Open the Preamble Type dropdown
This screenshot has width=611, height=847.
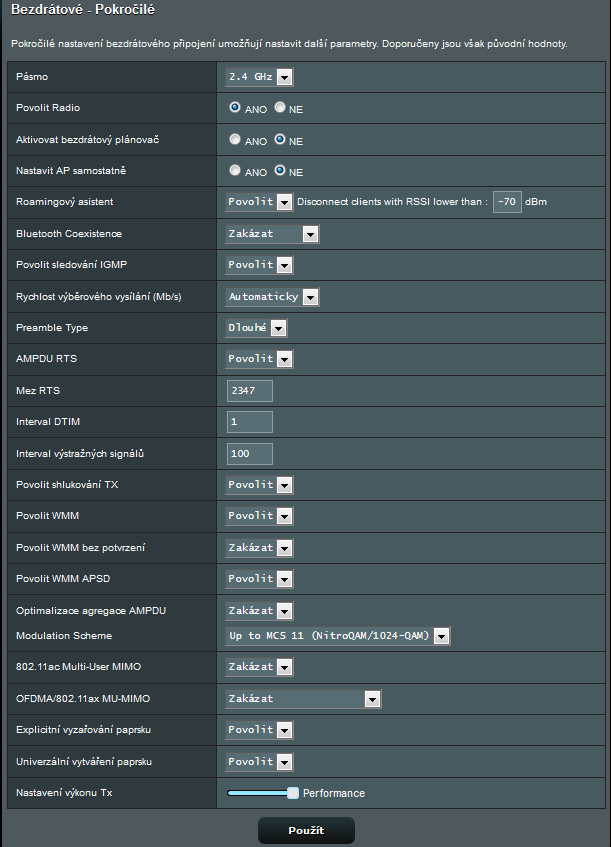(257, 327)
